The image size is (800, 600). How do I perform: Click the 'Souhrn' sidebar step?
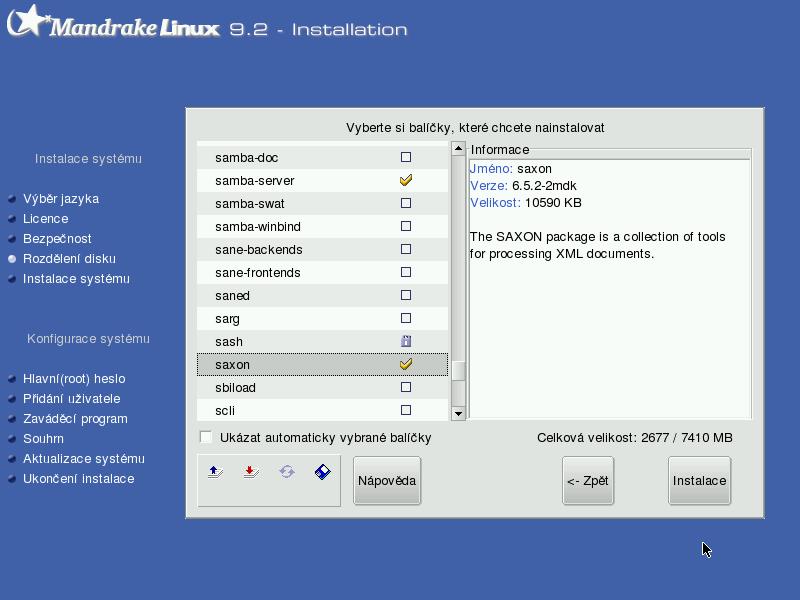click(x=43, y=439)
